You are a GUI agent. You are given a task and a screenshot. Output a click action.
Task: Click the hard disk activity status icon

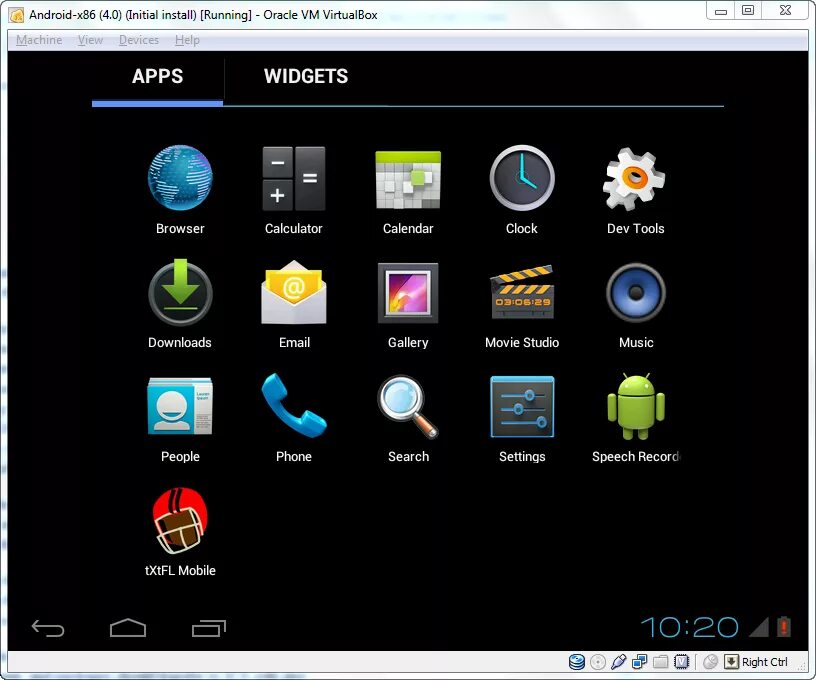click(577, 662)
